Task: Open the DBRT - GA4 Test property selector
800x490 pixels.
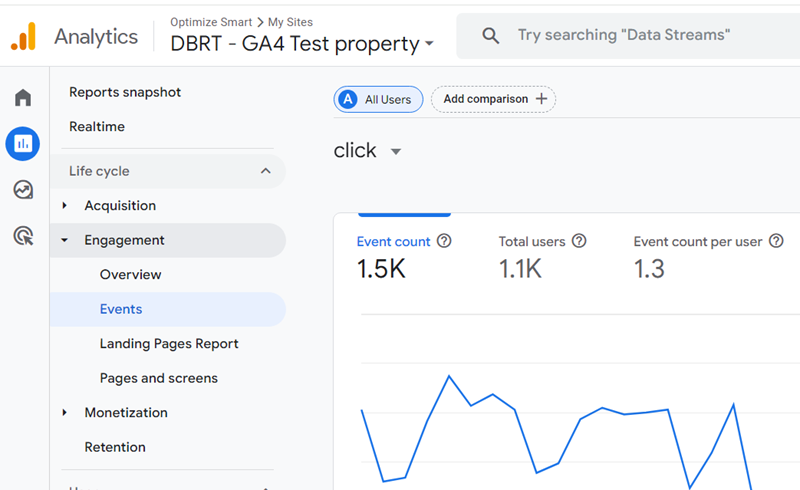Action: coord(302,44)
